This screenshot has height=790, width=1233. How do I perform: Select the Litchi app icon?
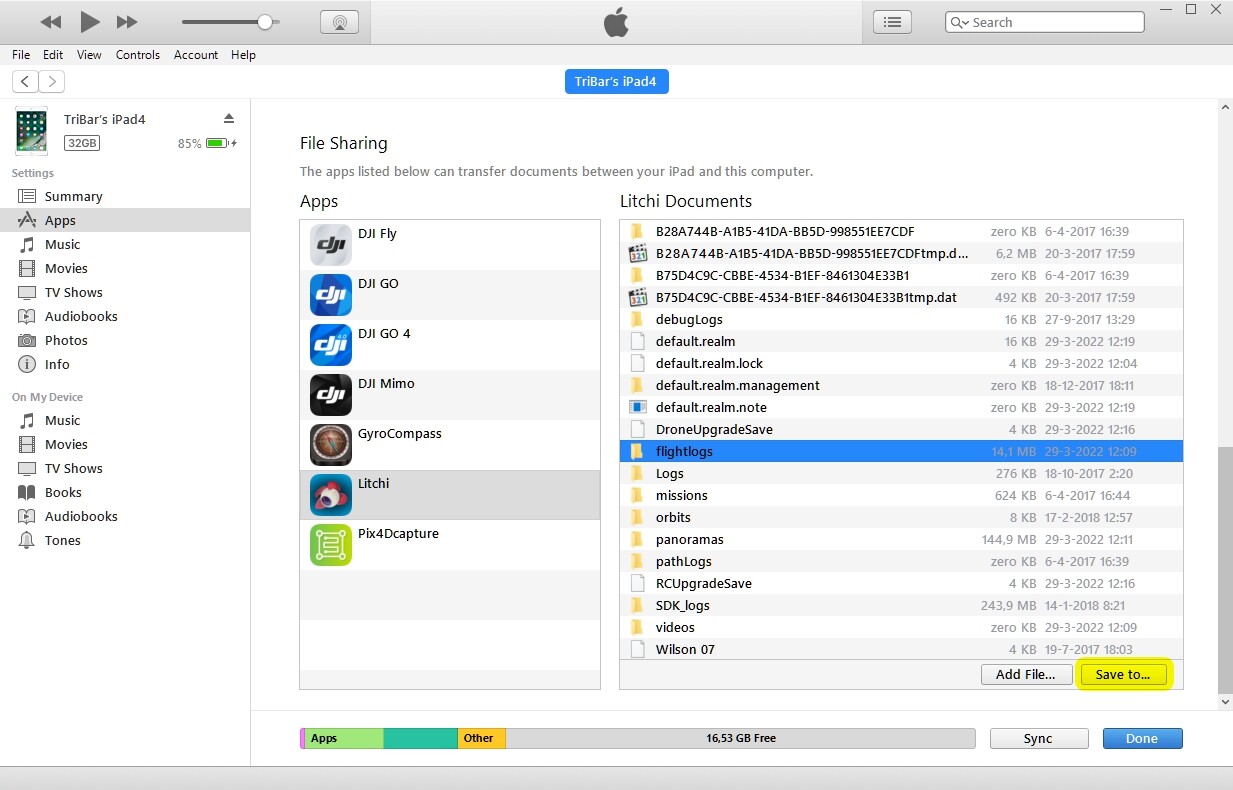330,495
